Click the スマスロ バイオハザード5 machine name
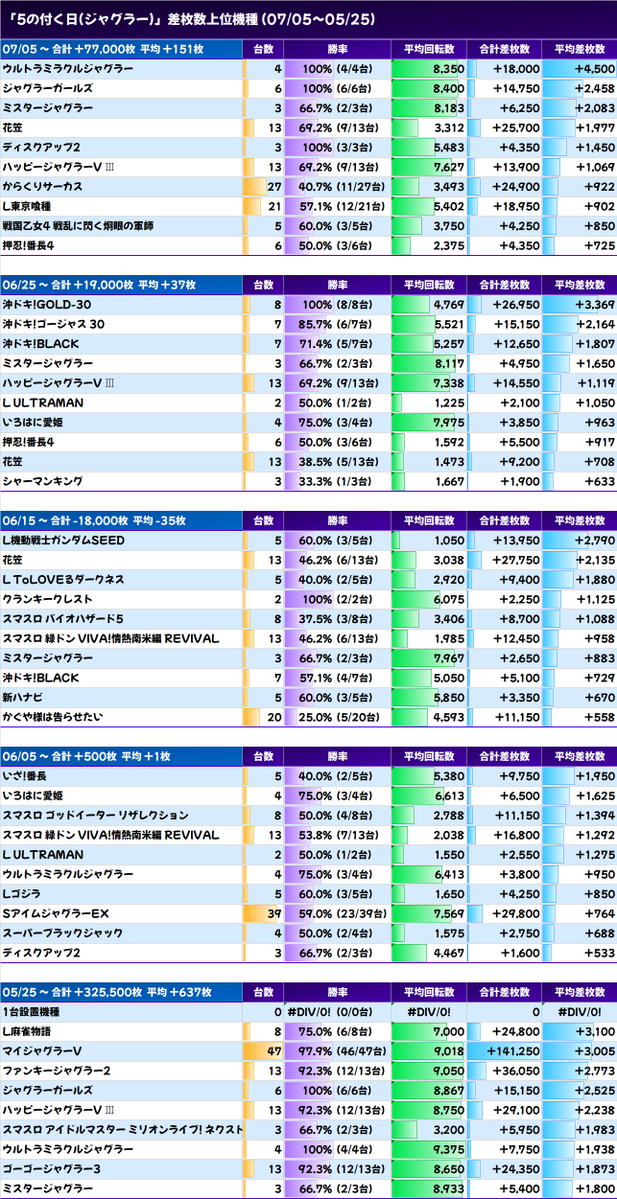The image size is (617, 1199). click(63, 619)
